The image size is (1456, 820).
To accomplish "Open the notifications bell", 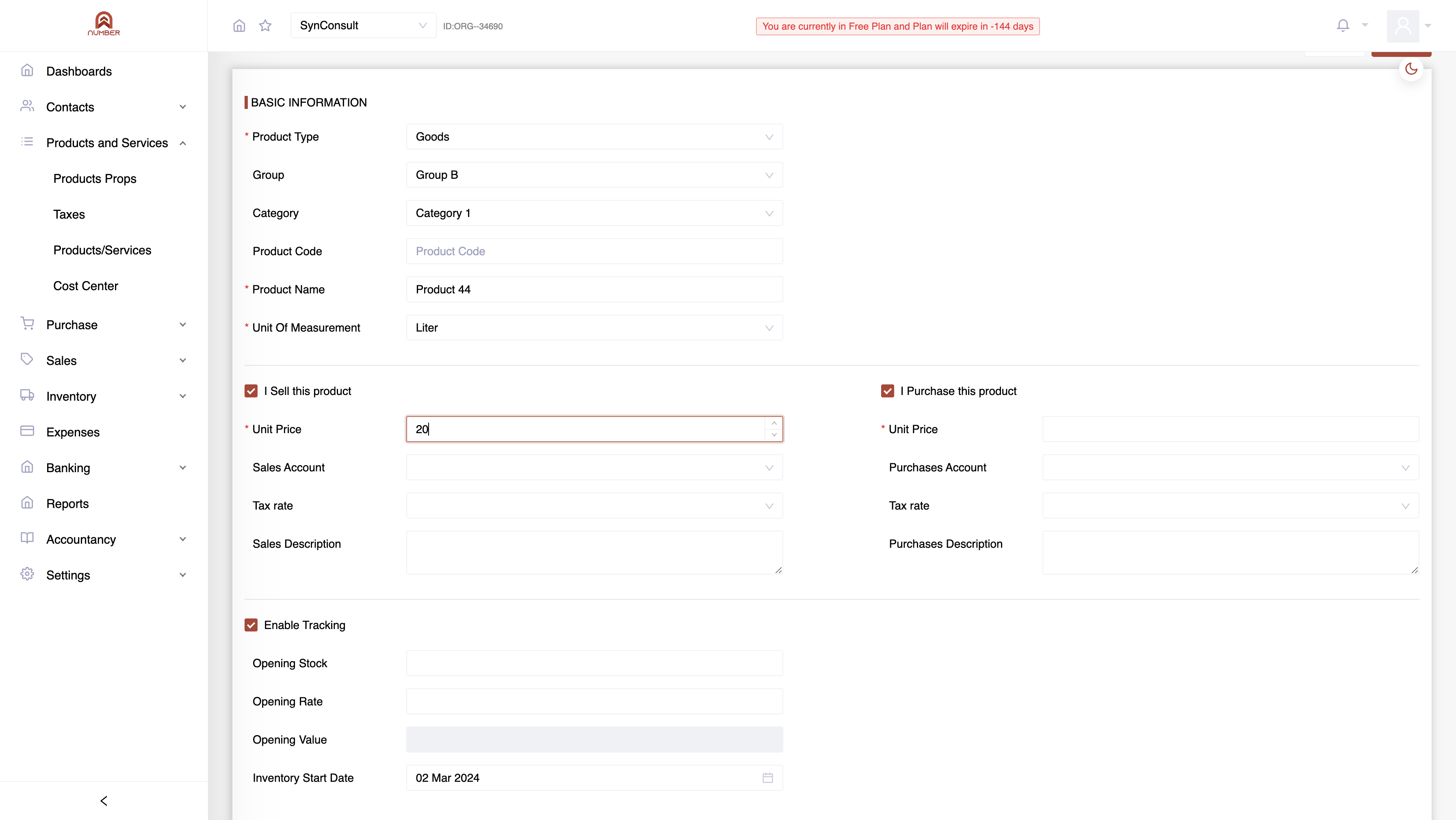I will pos(1343,26).
